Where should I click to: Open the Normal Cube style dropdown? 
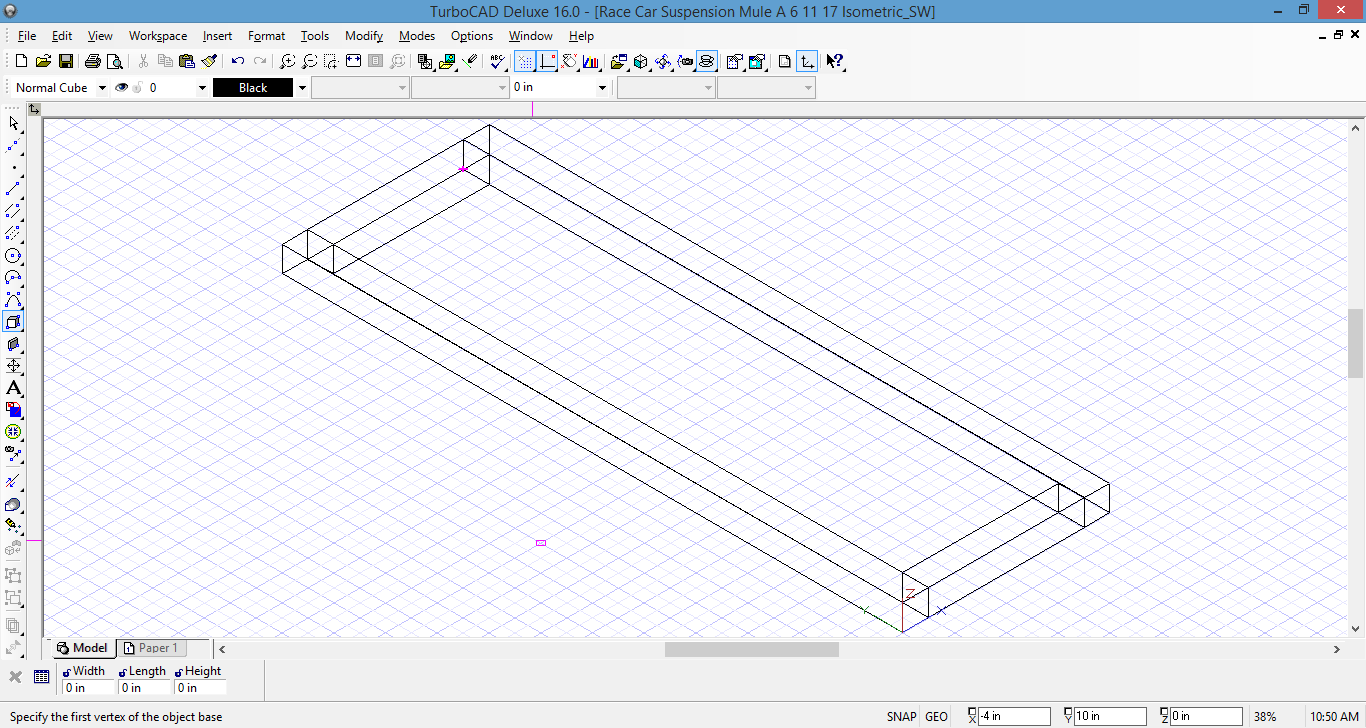click(x=100, y=87)
